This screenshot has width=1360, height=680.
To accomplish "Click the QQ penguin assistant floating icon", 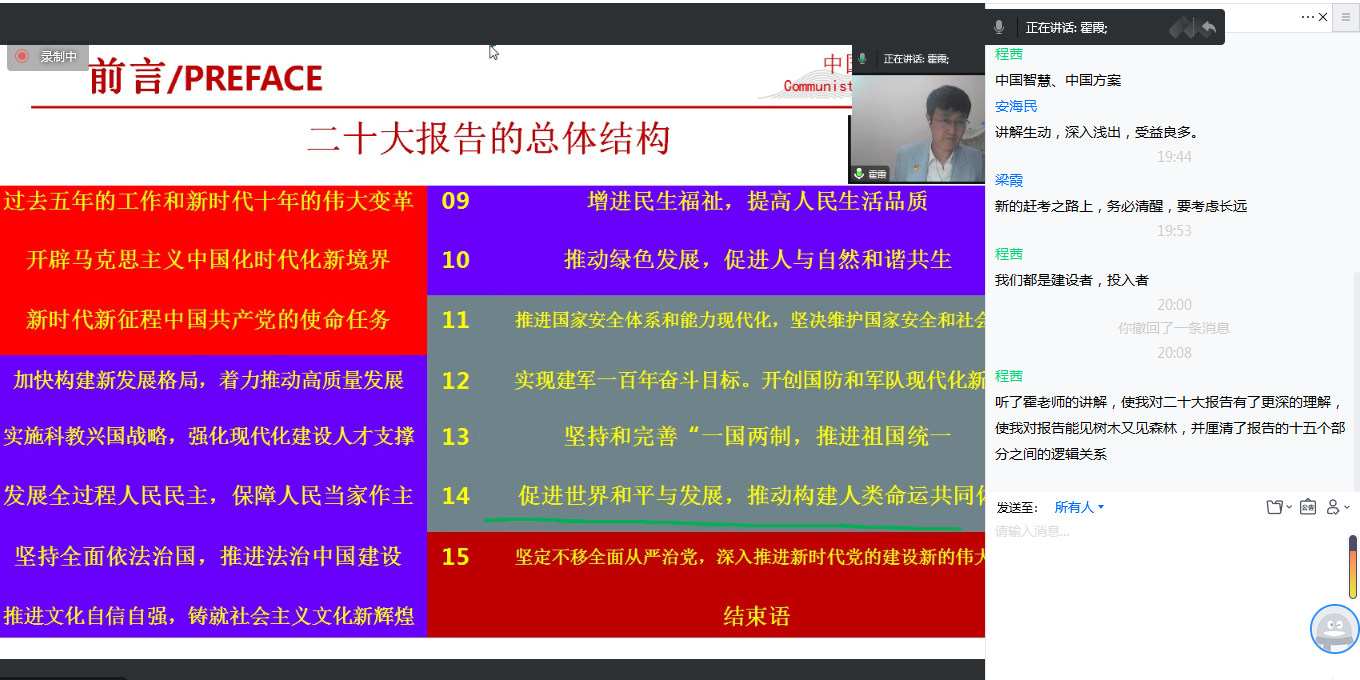I will [x=1335, y=629].
